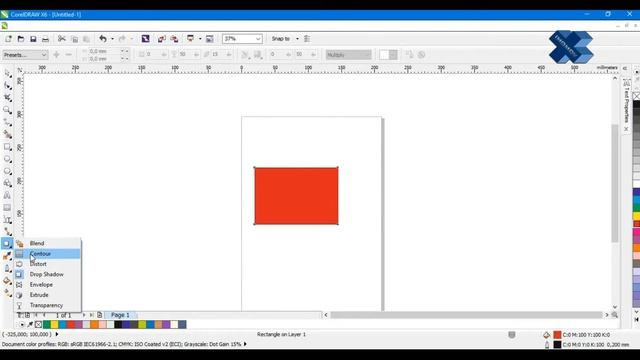Choose Extrude from the effects flyout
Viewport: 640px width, 360px height.
(x=47, y=295)
